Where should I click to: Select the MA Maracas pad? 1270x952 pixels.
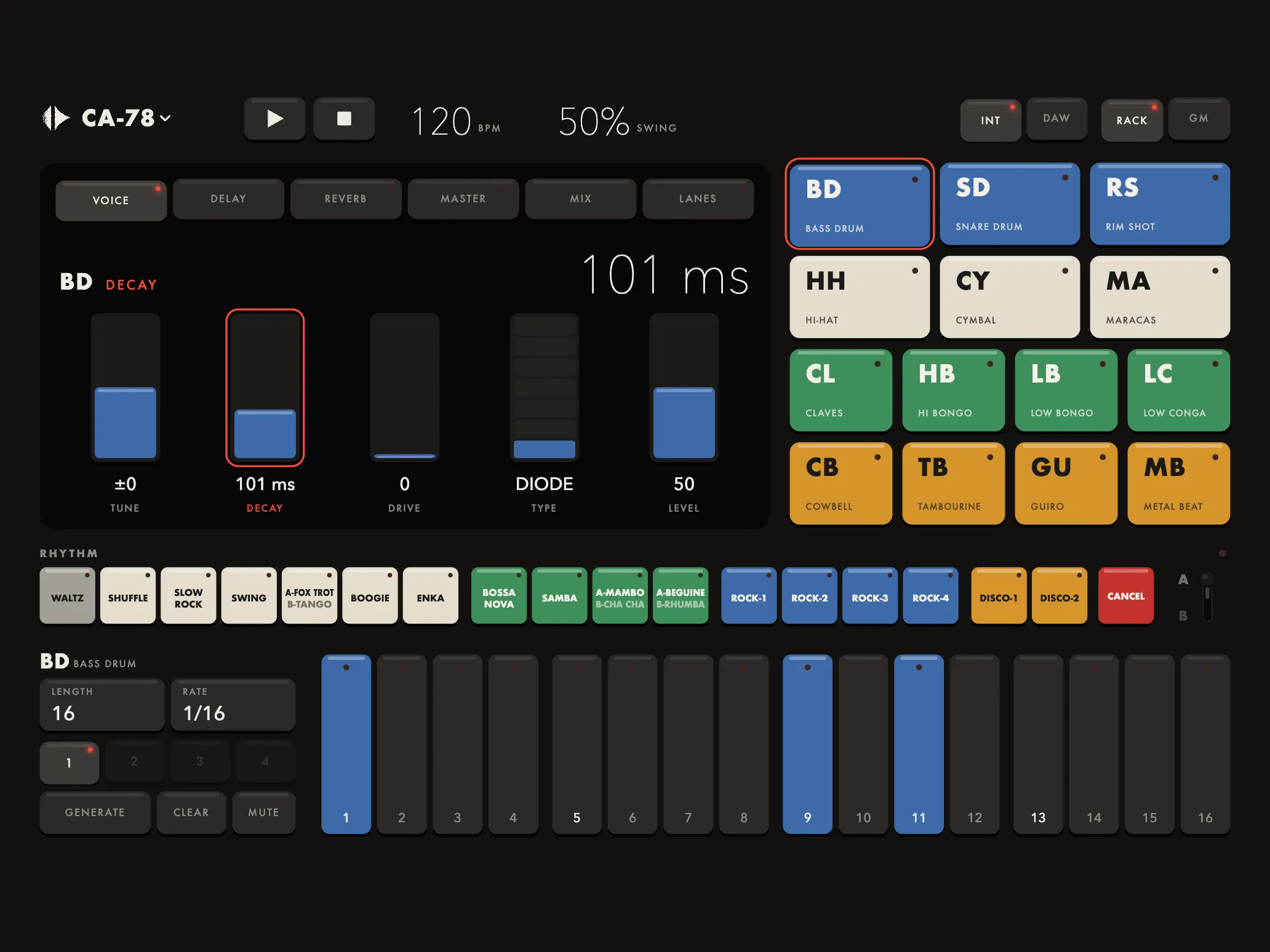pos(1160,297)
